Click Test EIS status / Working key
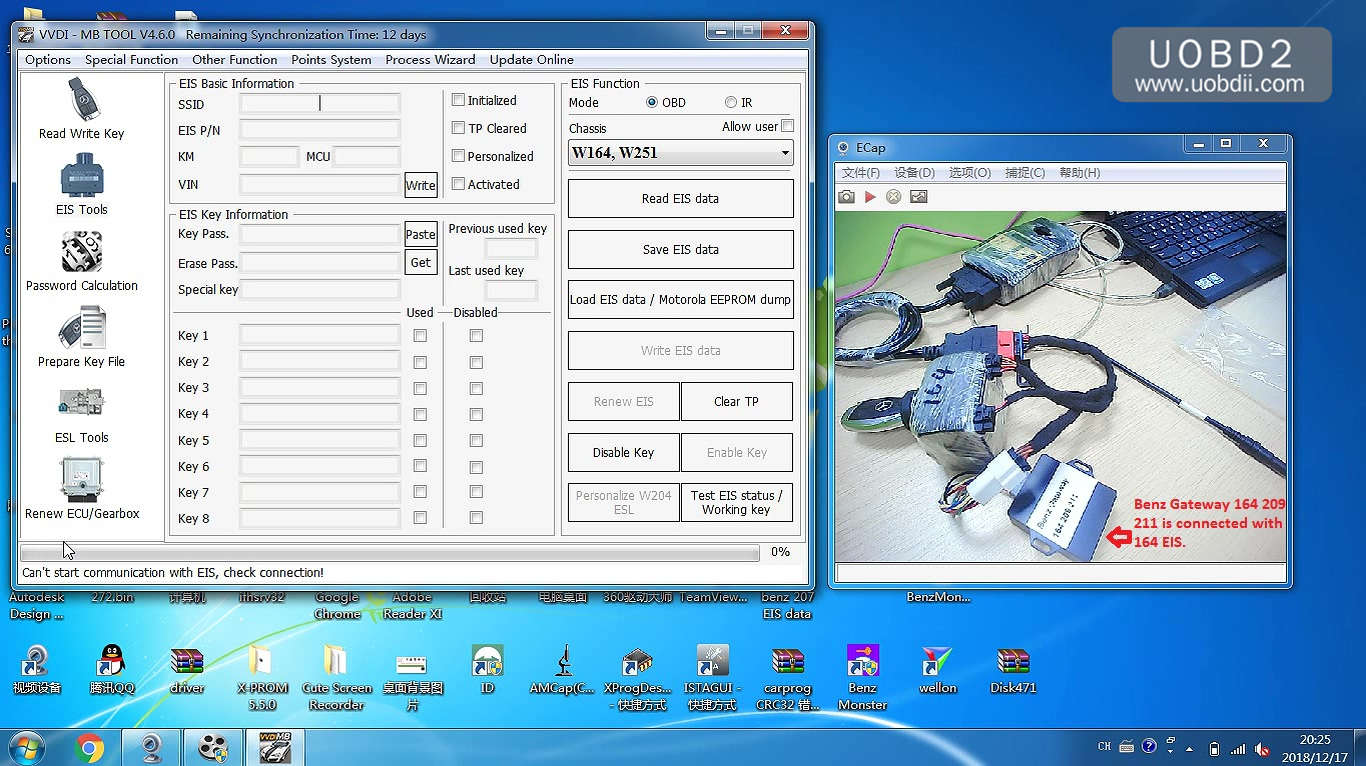The width and height of the screenshot is (1366, 766). point(736,502)
